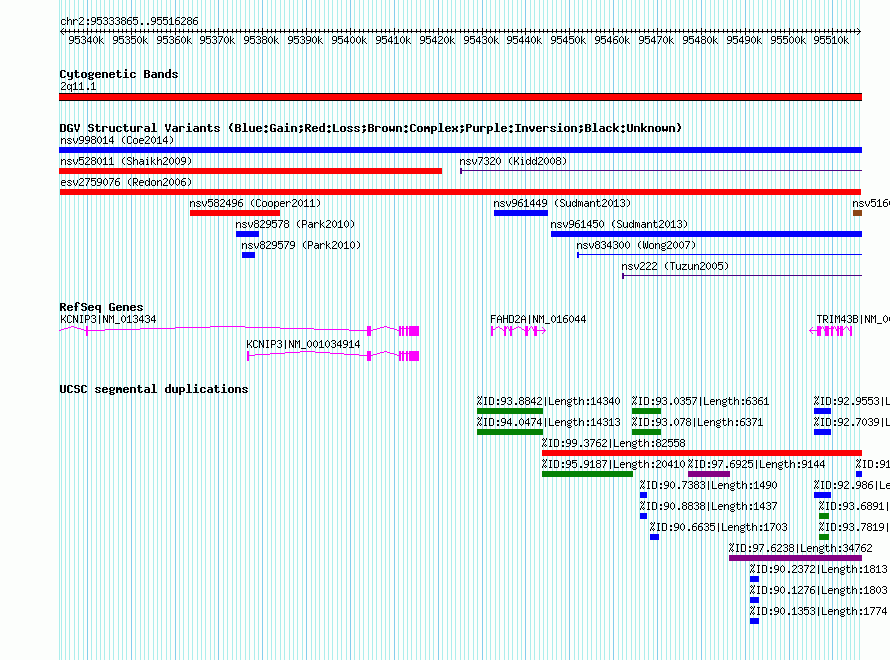Click the blue nsv961450 gain bar
890x660 pixels.
click(706, 234)
